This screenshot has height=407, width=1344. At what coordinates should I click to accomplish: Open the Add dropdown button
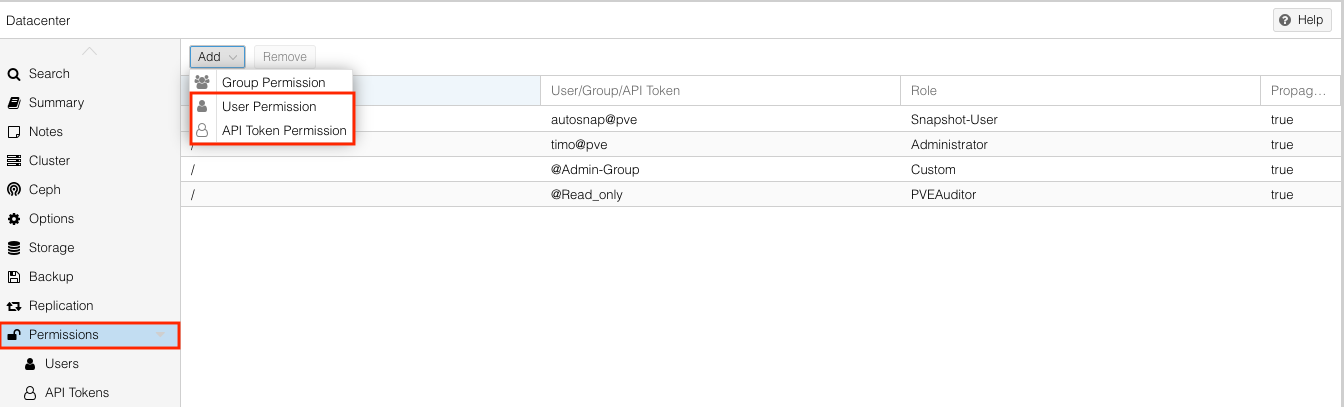click(x=217, y=57)
